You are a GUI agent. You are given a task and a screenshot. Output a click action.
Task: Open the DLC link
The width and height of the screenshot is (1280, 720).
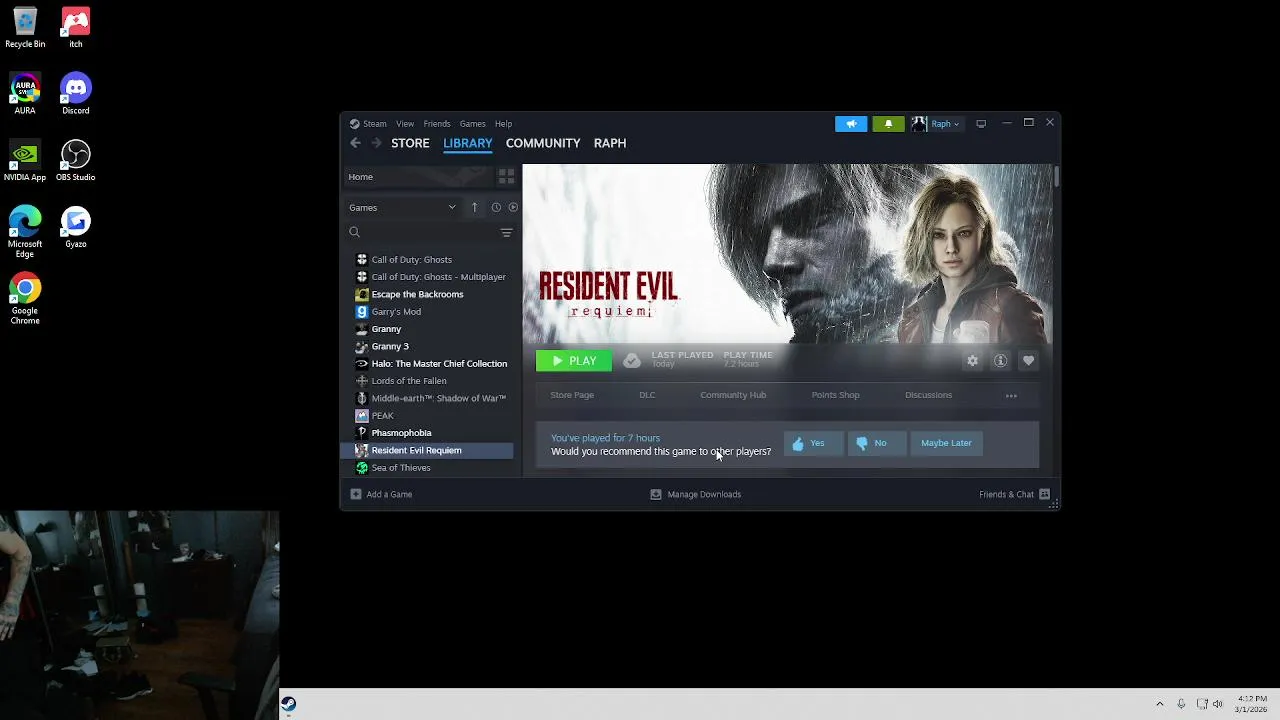coord(647,395)
